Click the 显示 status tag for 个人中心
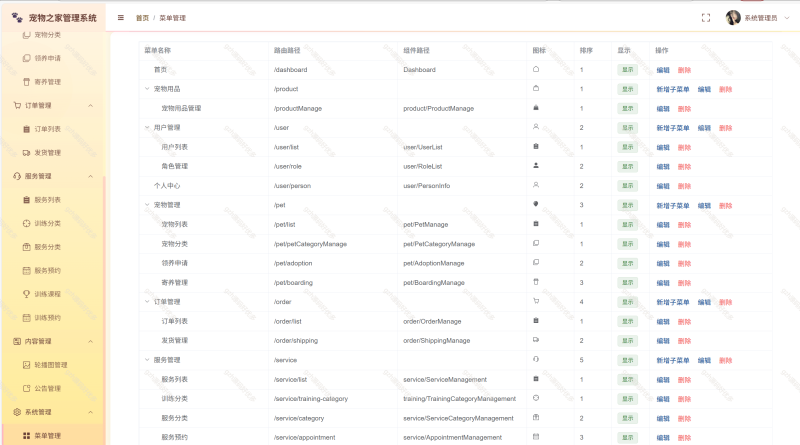Screen dimensions: 800x445 (628, 186)
